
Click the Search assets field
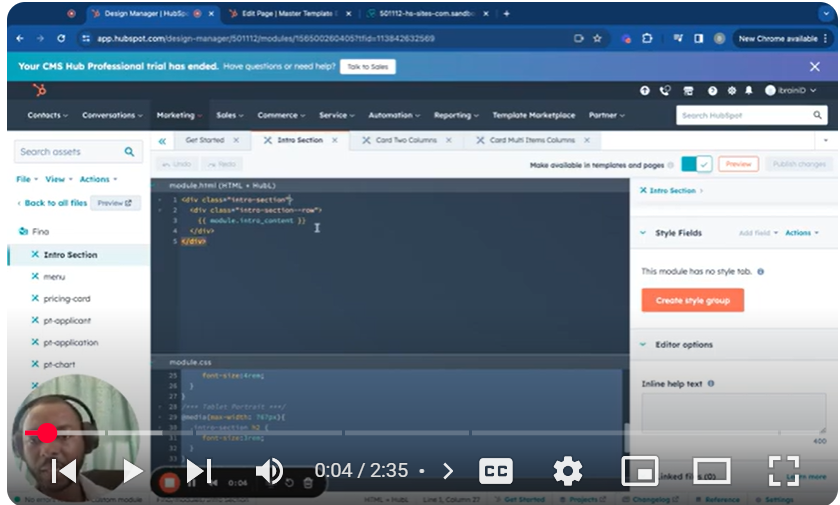tap(78, 152)
